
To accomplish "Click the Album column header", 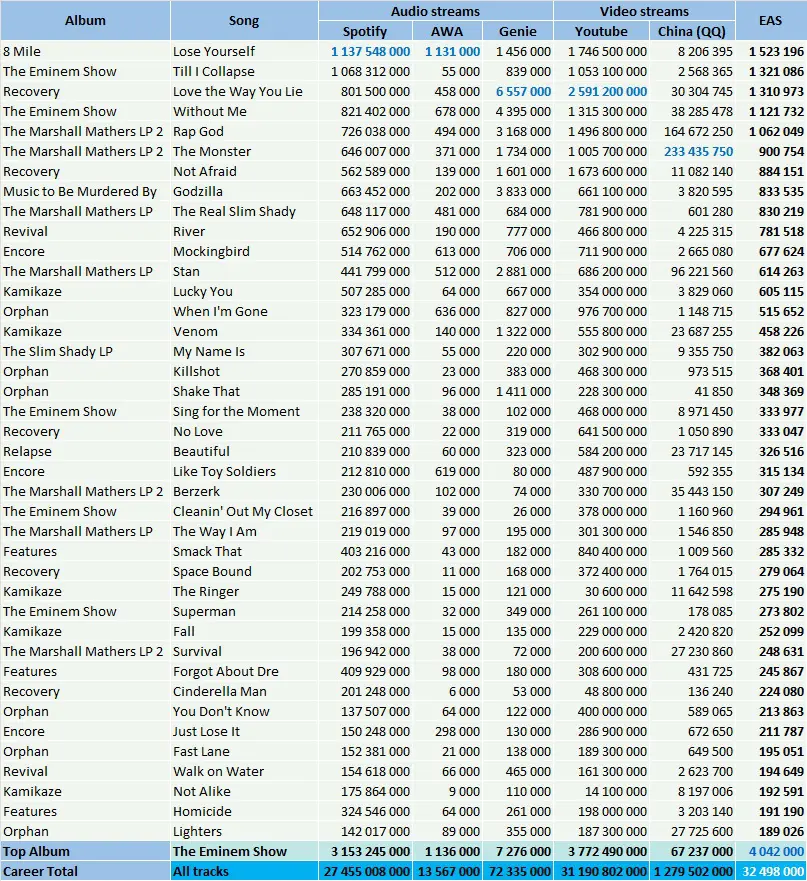I will click(x=85, y=21).
